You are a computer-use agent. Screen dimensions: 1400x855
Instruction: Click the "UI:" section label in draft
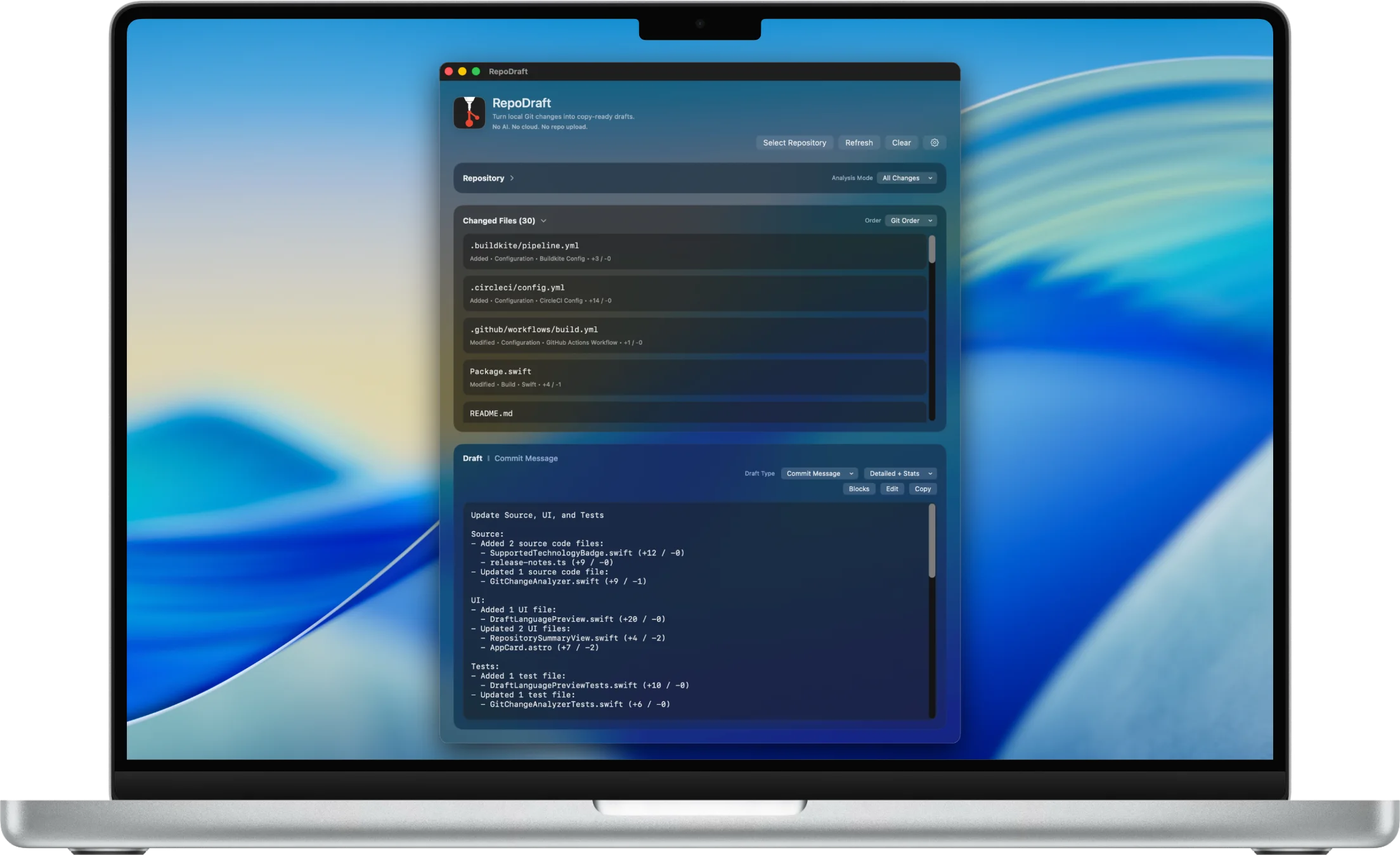477,600
